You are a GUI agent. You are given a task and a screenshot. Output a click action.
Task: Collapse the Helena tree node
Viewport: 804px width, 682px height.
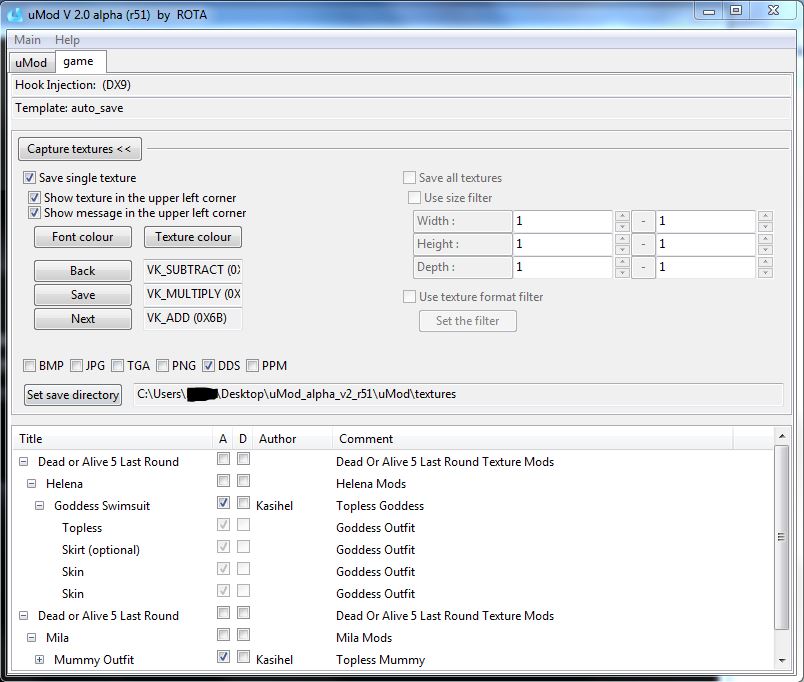[32, 484]
